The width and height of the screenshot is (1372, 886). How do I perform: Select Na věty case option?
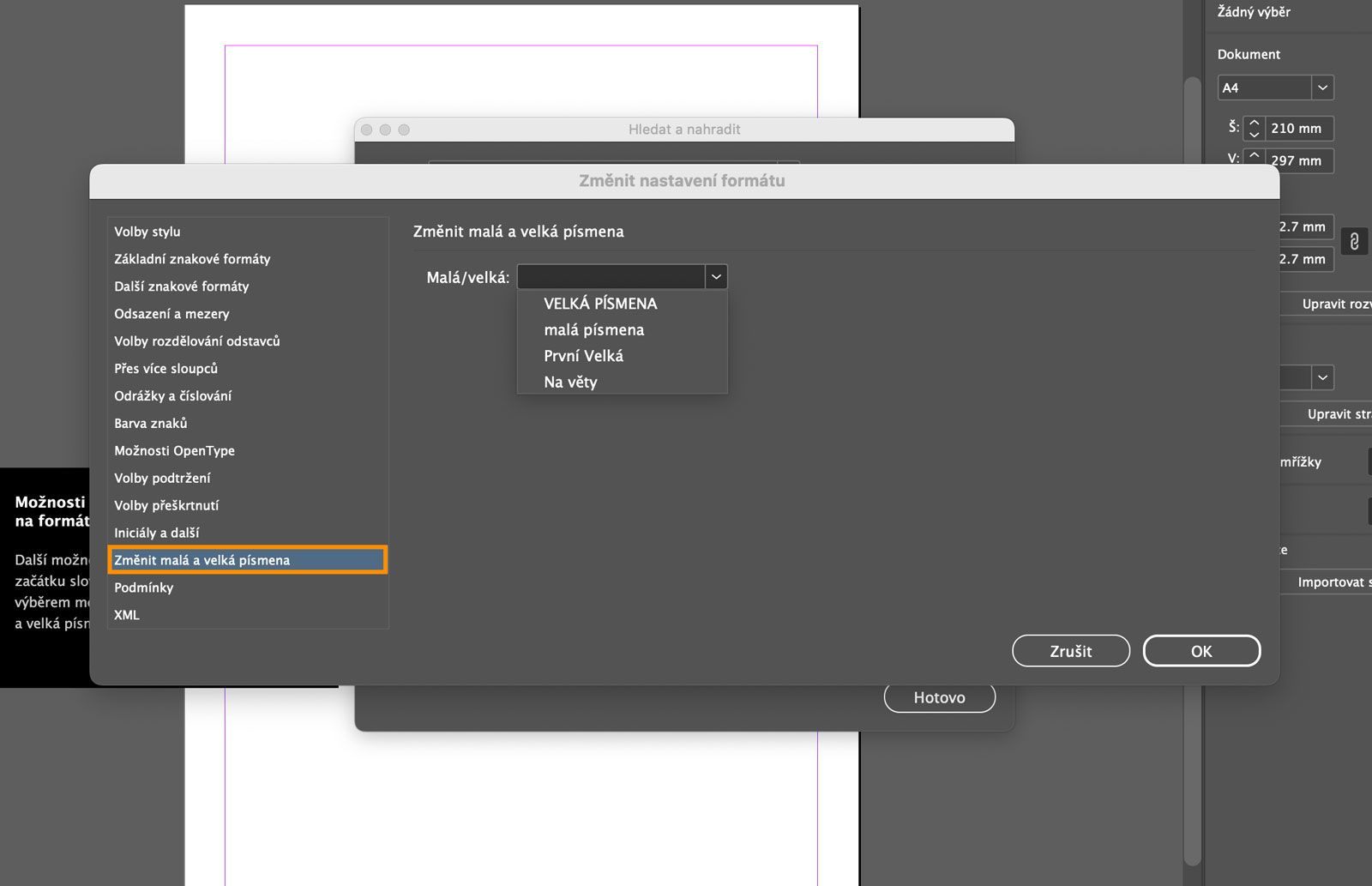click(570, 383)
